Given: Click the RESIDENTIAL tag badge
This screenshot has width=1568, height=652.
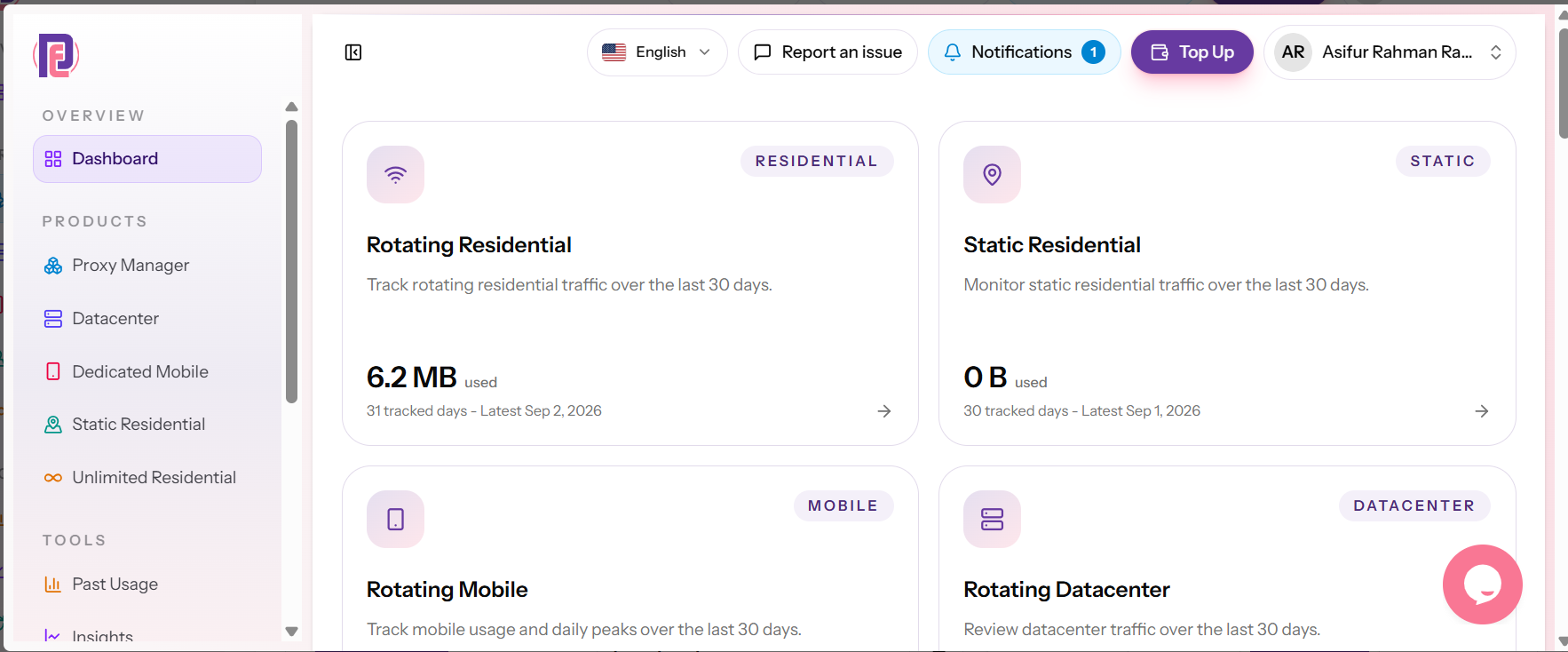Looking at the screenshot, I should pos(817,161).
